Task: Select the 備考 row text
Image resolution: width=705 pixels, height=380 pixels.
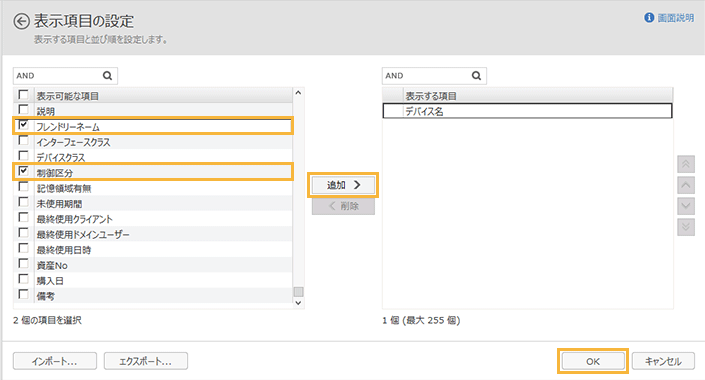Action: 45,296
